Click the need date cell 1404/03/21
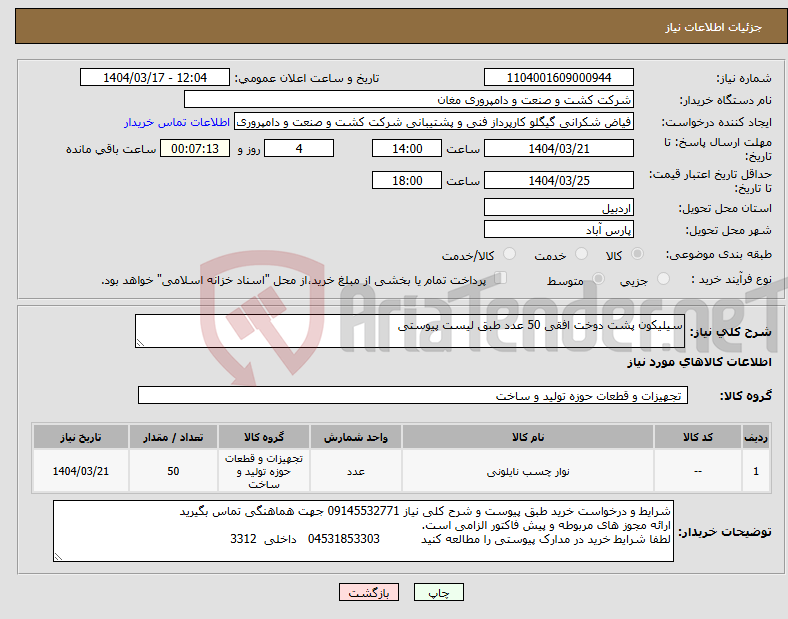The width and height of the screenshot is (788, 619). [x=81, y=471]
